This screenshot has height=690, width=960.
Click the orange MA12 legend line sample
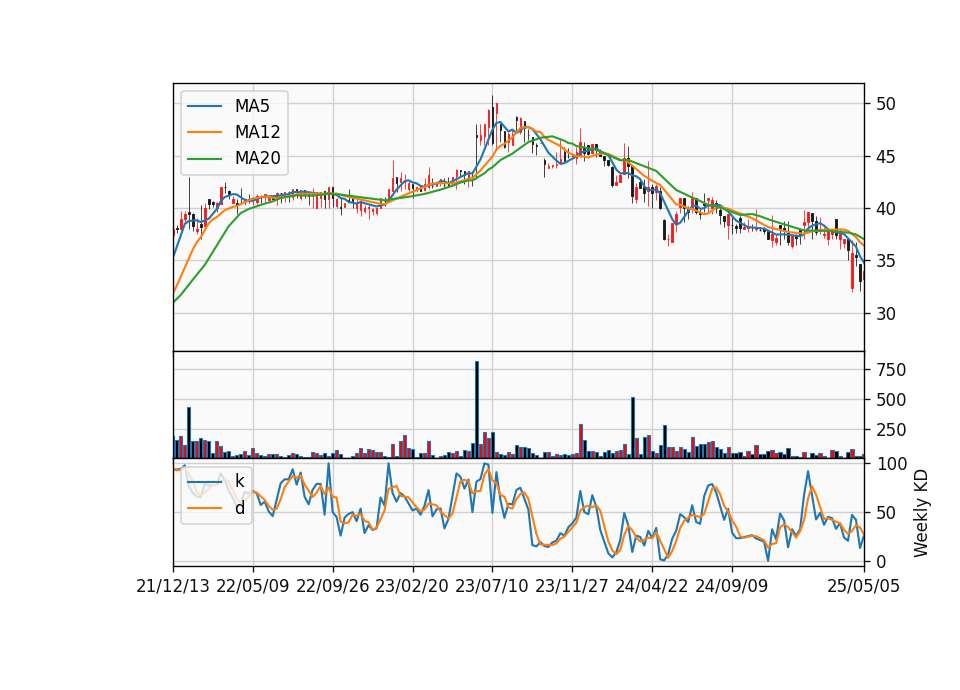pyautogui.click(x=204, y=132)
